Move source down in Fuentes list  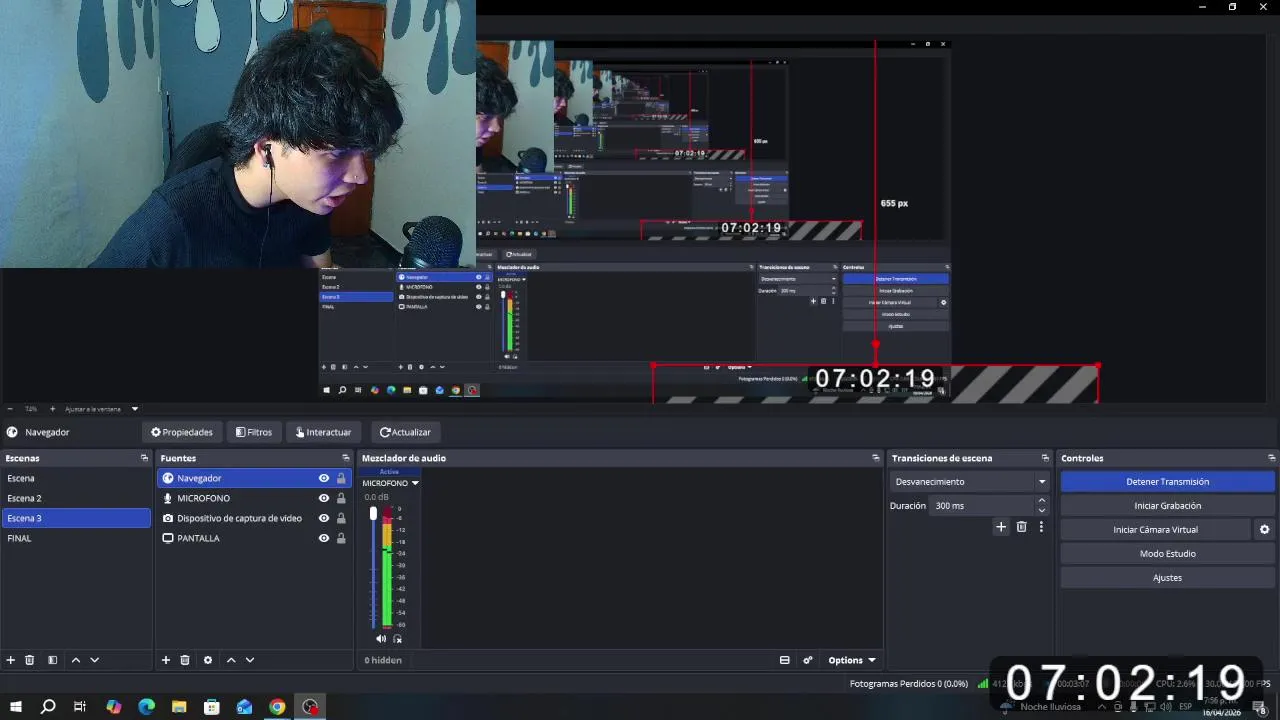[x=250, y=660]
